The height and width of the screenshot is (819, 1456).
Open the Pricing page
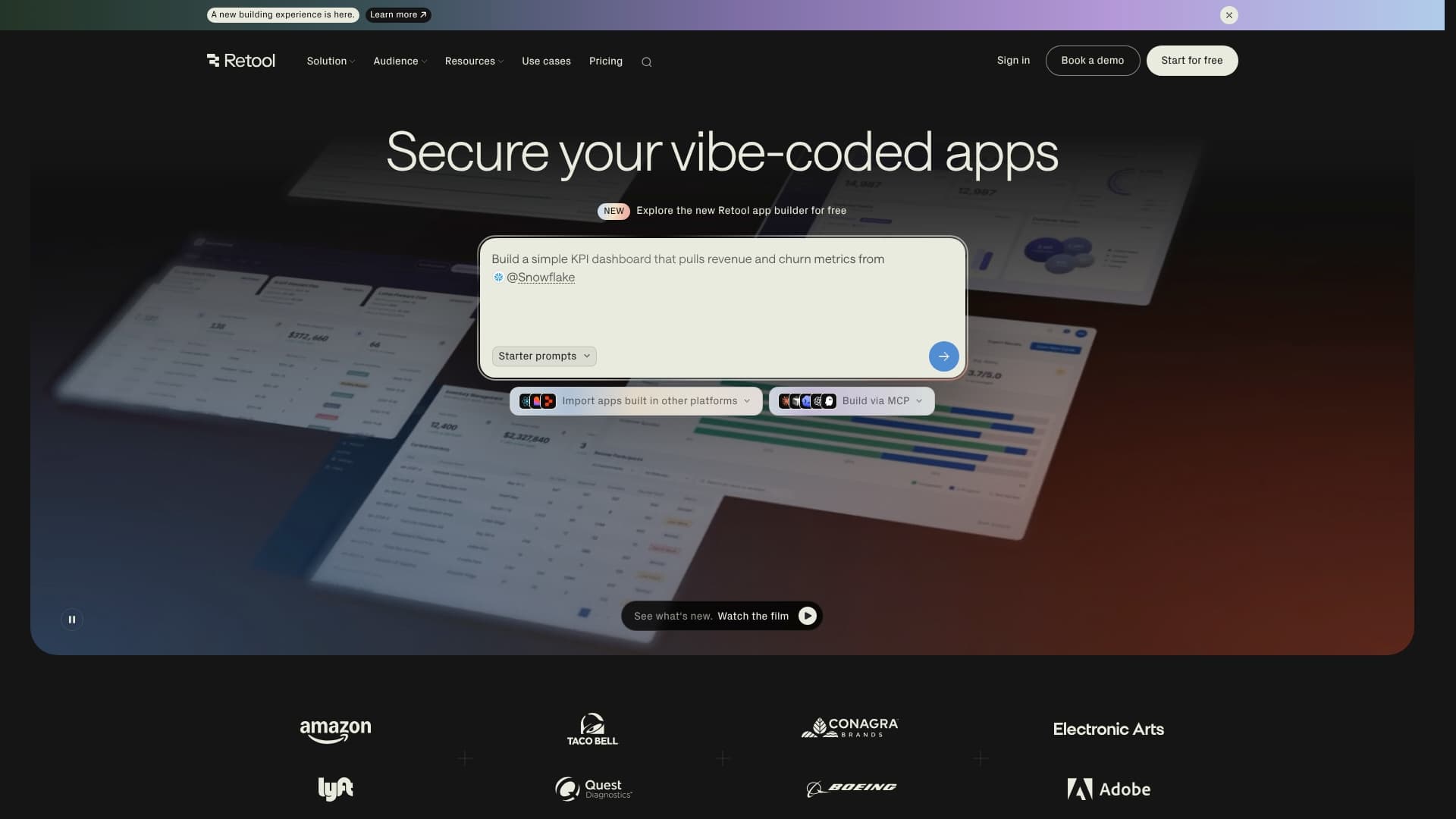(605, 61)
